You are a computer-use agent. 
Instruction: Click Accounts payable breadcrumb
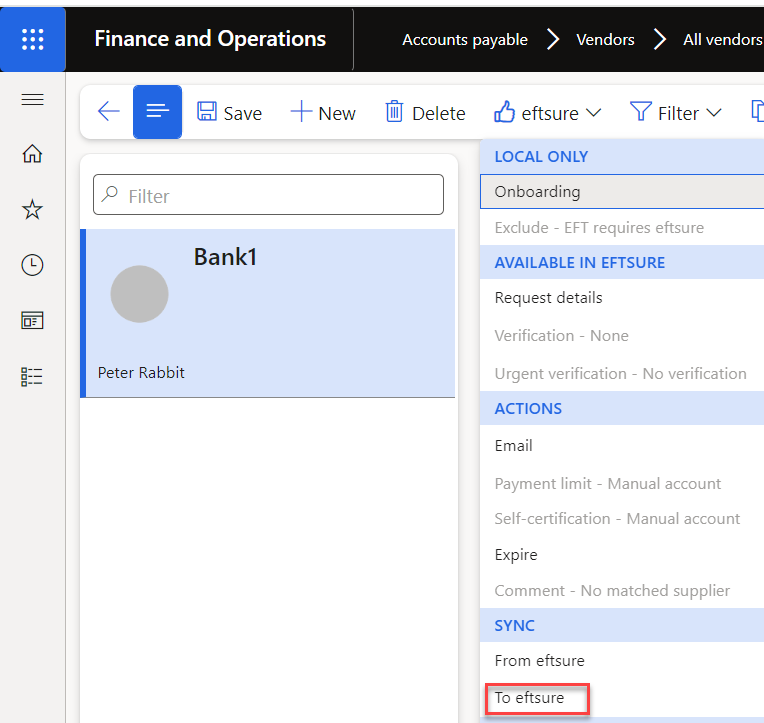click(x=465, y=39)
